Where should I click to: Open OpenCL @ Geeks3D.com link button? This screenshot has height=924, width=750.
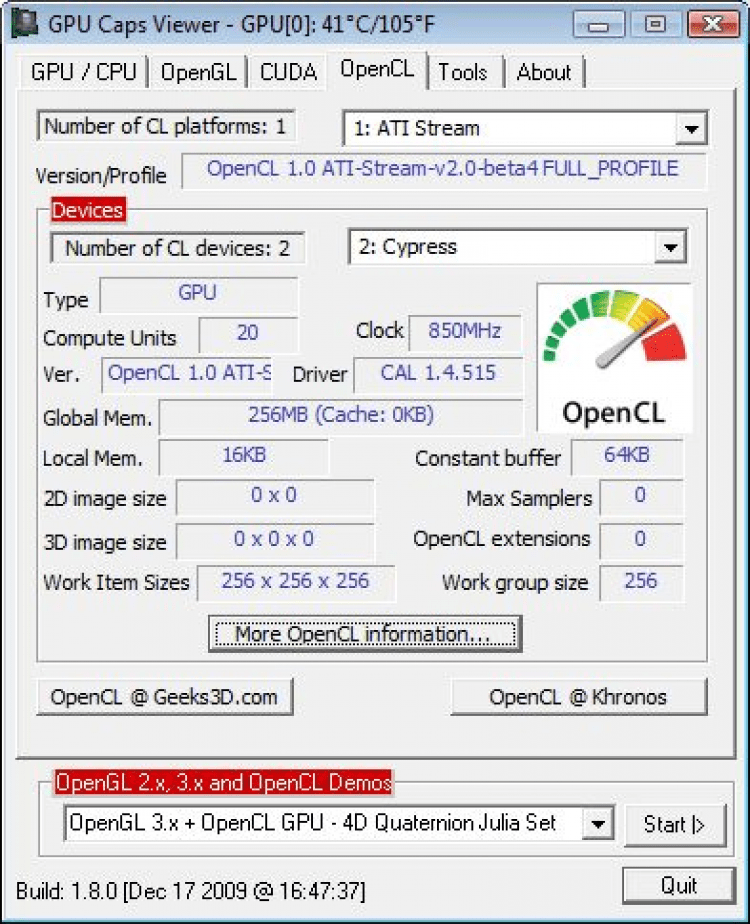pyautogui.click(x=165, y=697)
